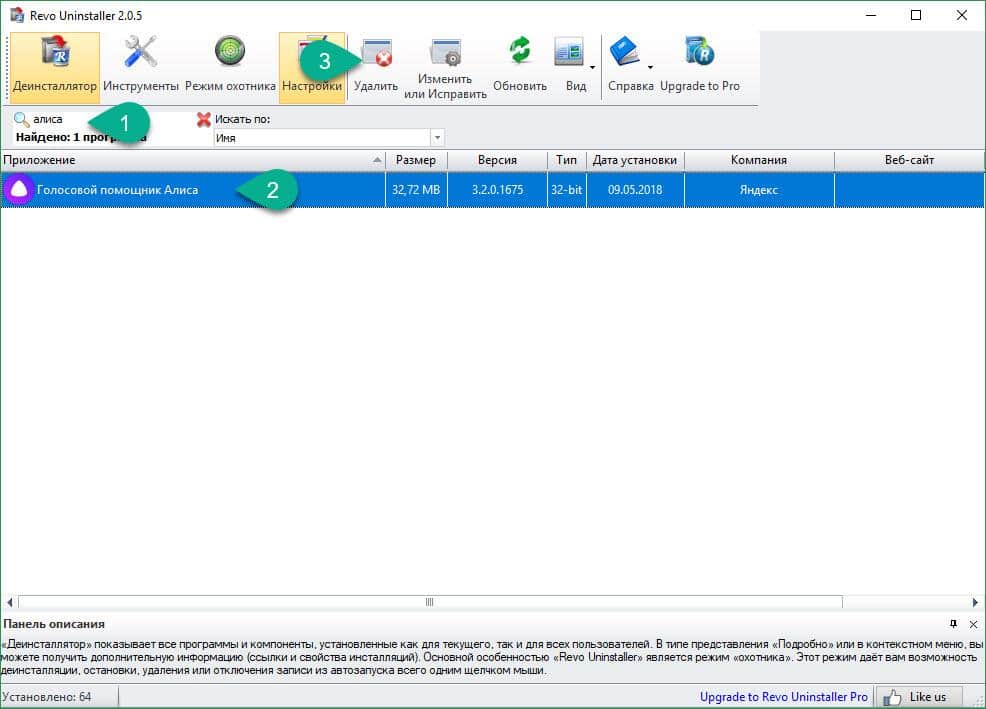Screen dimensions: 986x709
Task: Activate Режим охотника mode
Action: point(230,67)
